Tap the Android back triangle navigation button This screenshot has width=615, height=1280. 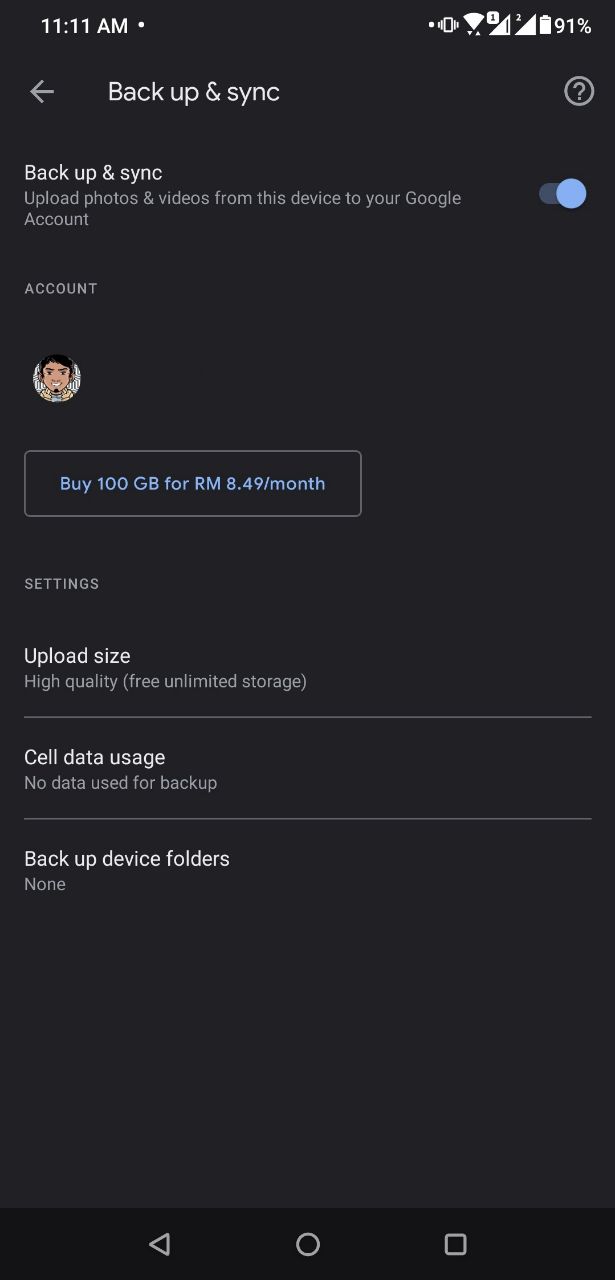[x=159, y=1244]
